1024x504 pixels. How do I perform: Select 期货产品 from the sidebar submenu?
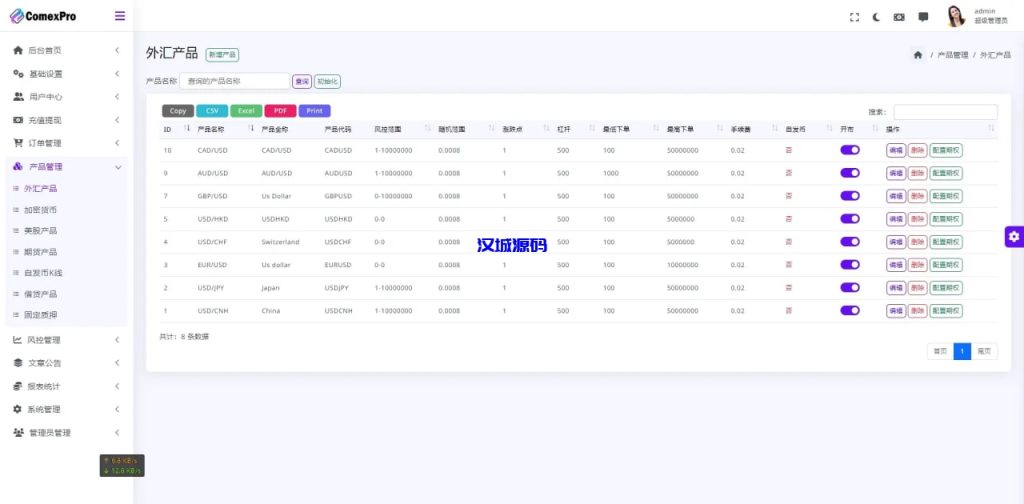[x=40, y=252]
